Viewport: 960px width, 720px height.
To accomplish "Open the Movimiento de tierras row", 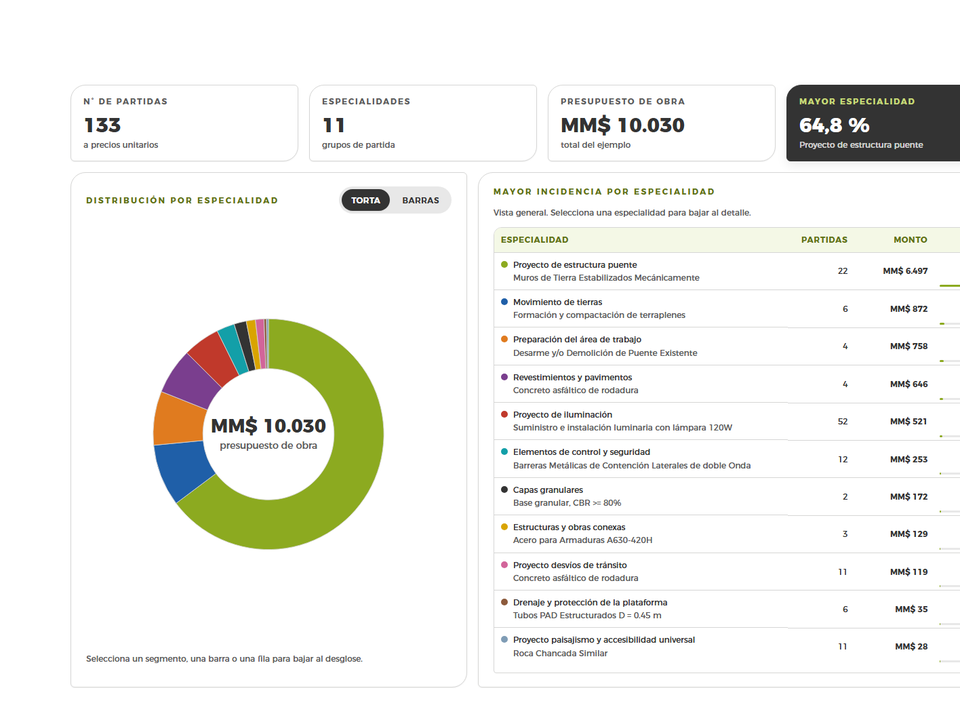I will tap(727, 309).
